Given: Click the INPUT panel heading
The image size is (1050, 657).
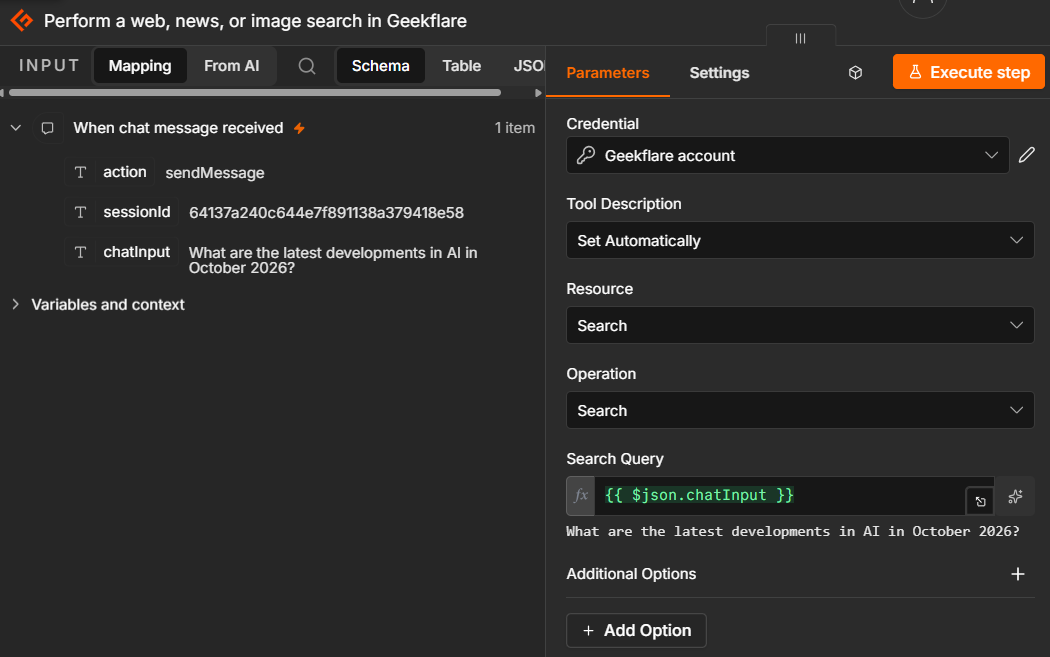Looking at the screenshot, I should coord(49,66).
